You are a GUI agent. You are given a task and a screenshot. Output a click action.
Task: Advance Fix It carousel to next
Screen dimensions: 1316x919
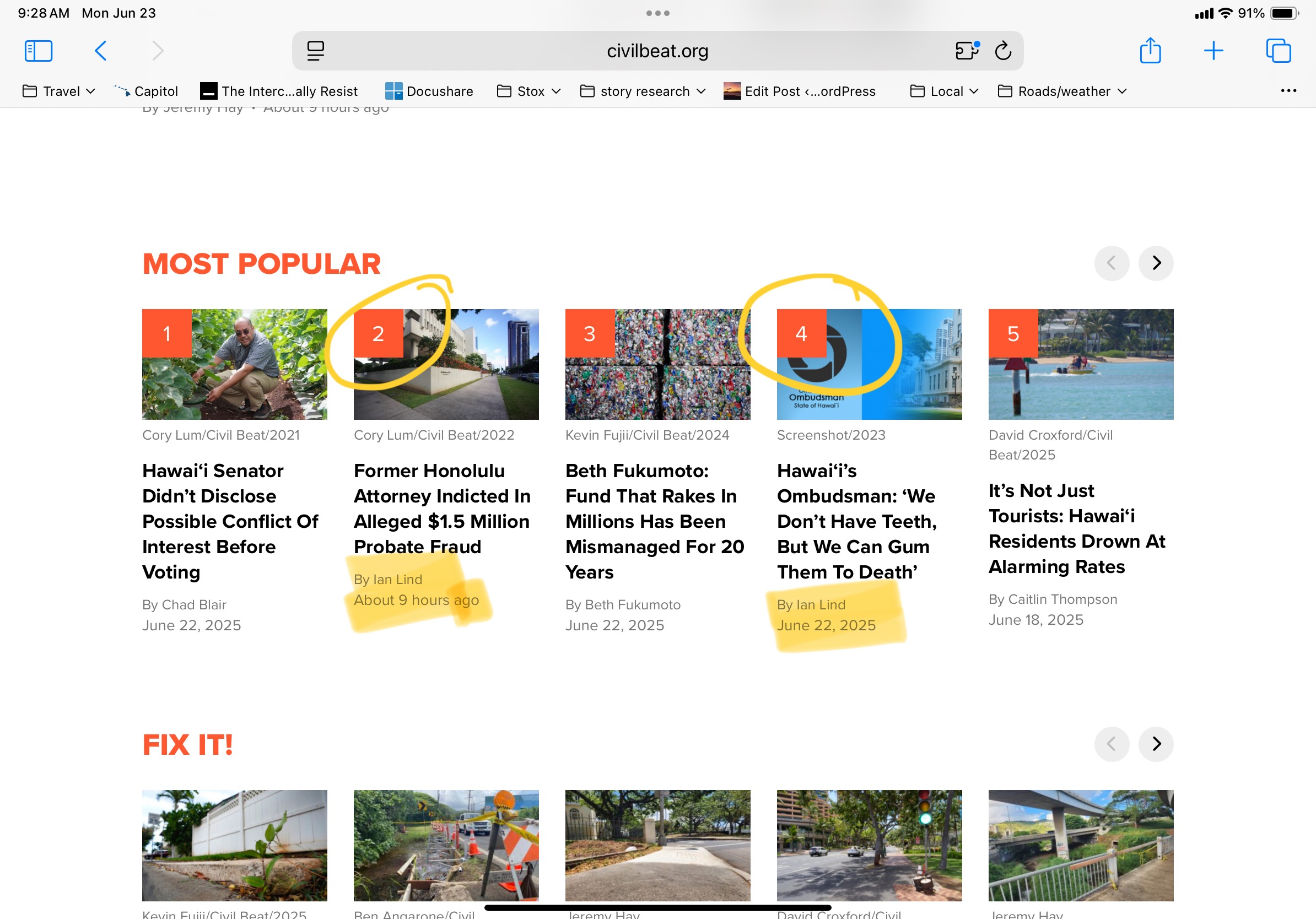[1156, 744]
